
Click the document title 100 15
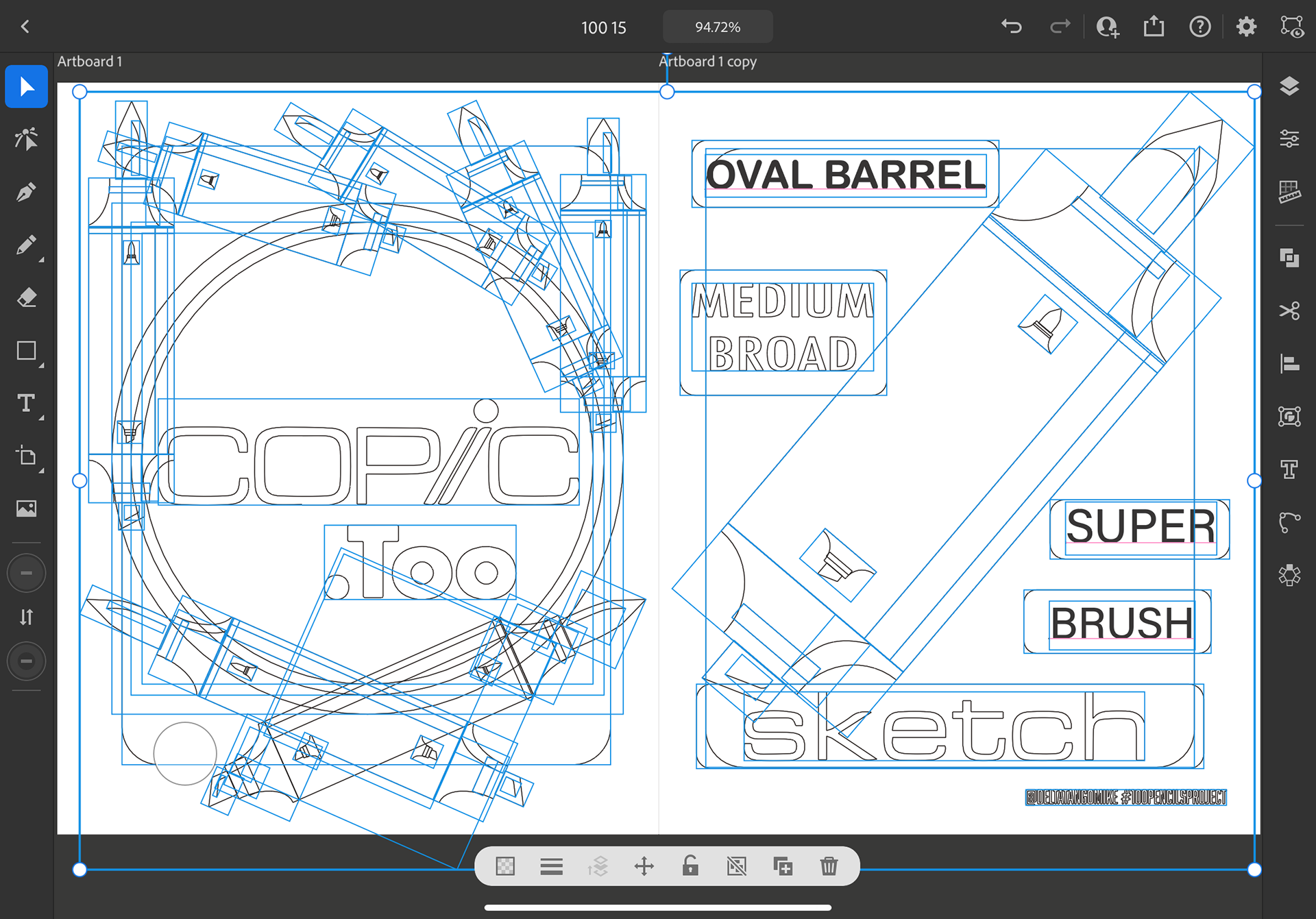604,27
